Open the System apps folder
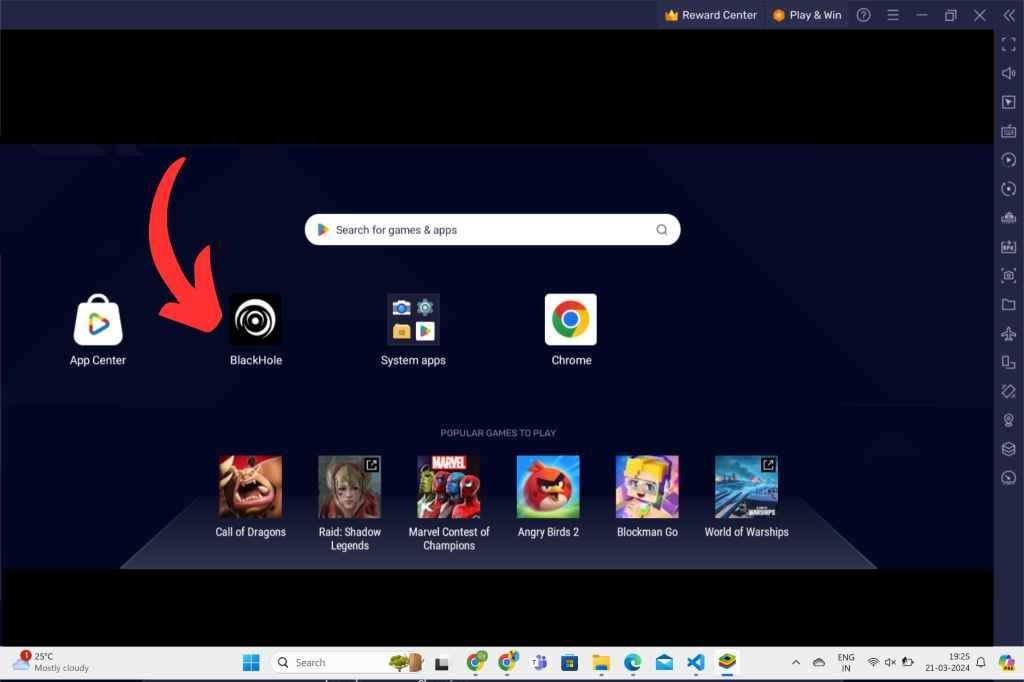This screenshot has width=1024, height=682. 413,320
